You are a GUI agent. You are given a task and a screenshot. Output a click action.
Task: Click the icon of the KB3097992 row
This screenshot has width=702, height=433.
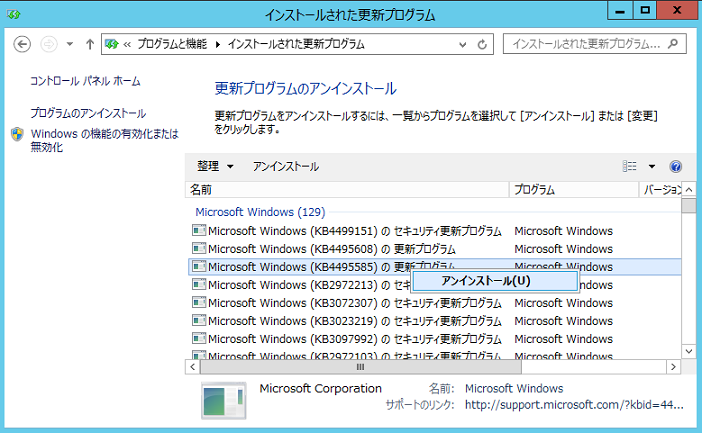(199, 339)
